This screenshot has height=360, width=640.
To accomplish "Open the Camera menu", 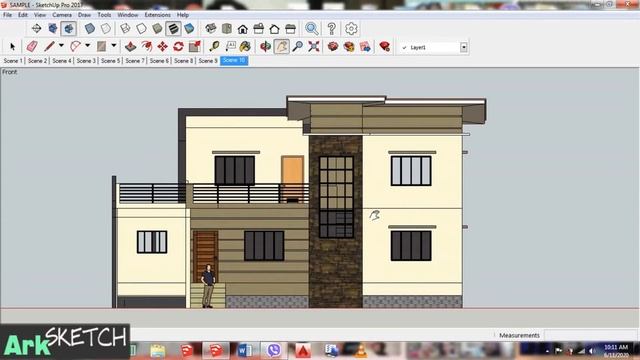I will click(62, 15).
